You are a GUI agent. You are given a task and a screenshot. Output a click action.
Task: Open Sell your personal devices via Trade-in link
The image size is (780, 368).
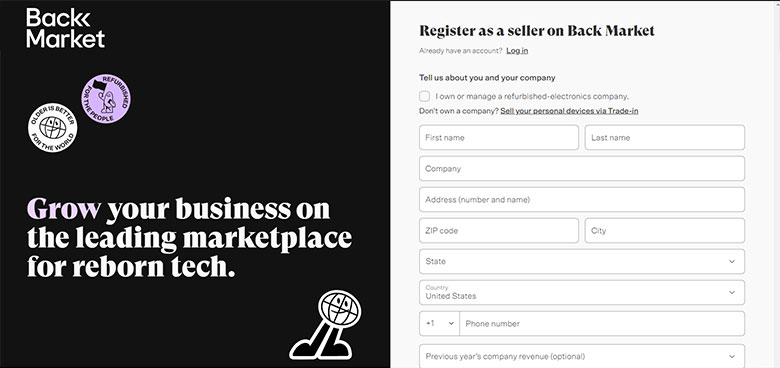[x=569, y=111]
